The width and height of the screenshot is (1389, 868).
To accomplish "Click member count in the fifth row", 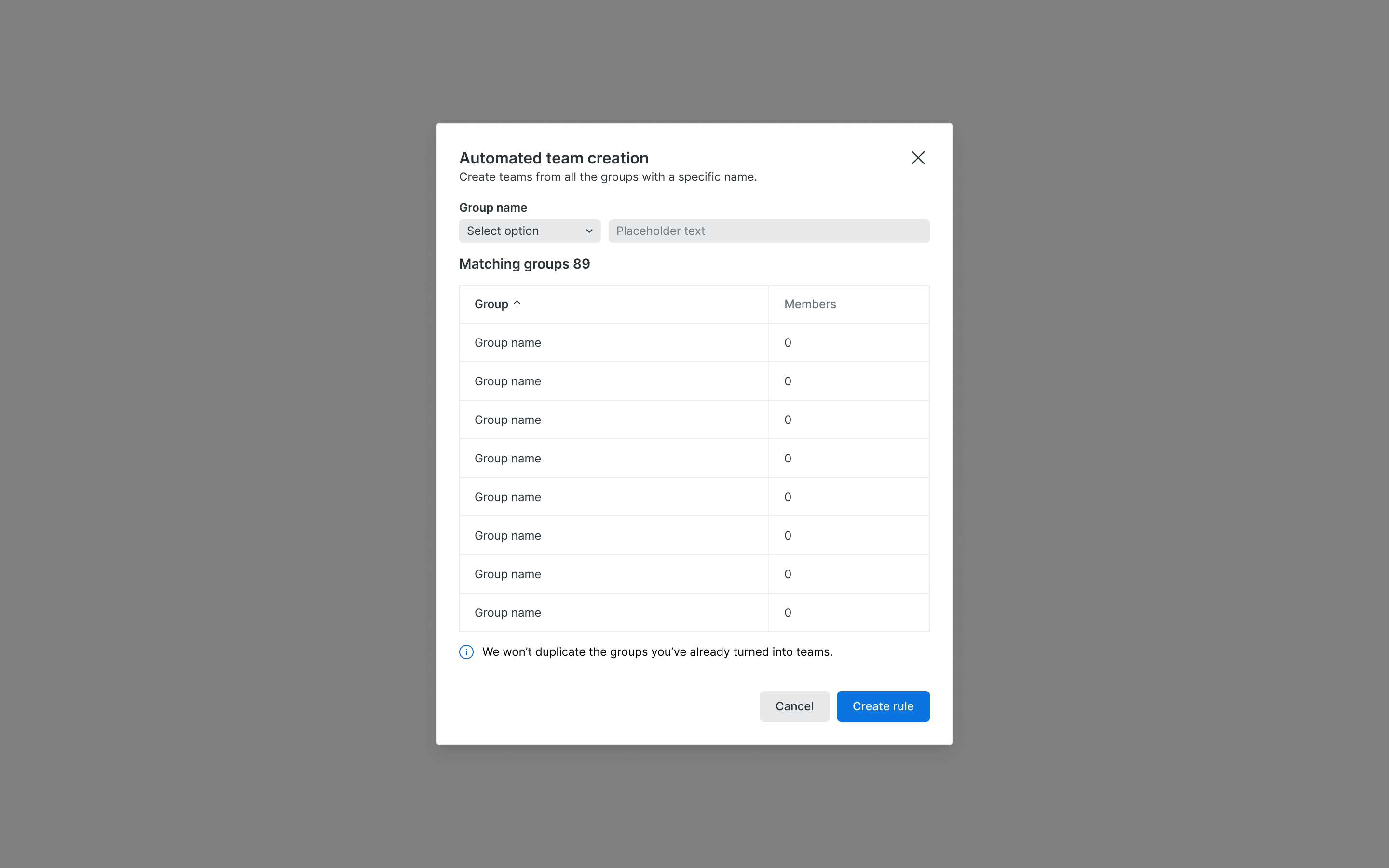I will pos(788,497).
